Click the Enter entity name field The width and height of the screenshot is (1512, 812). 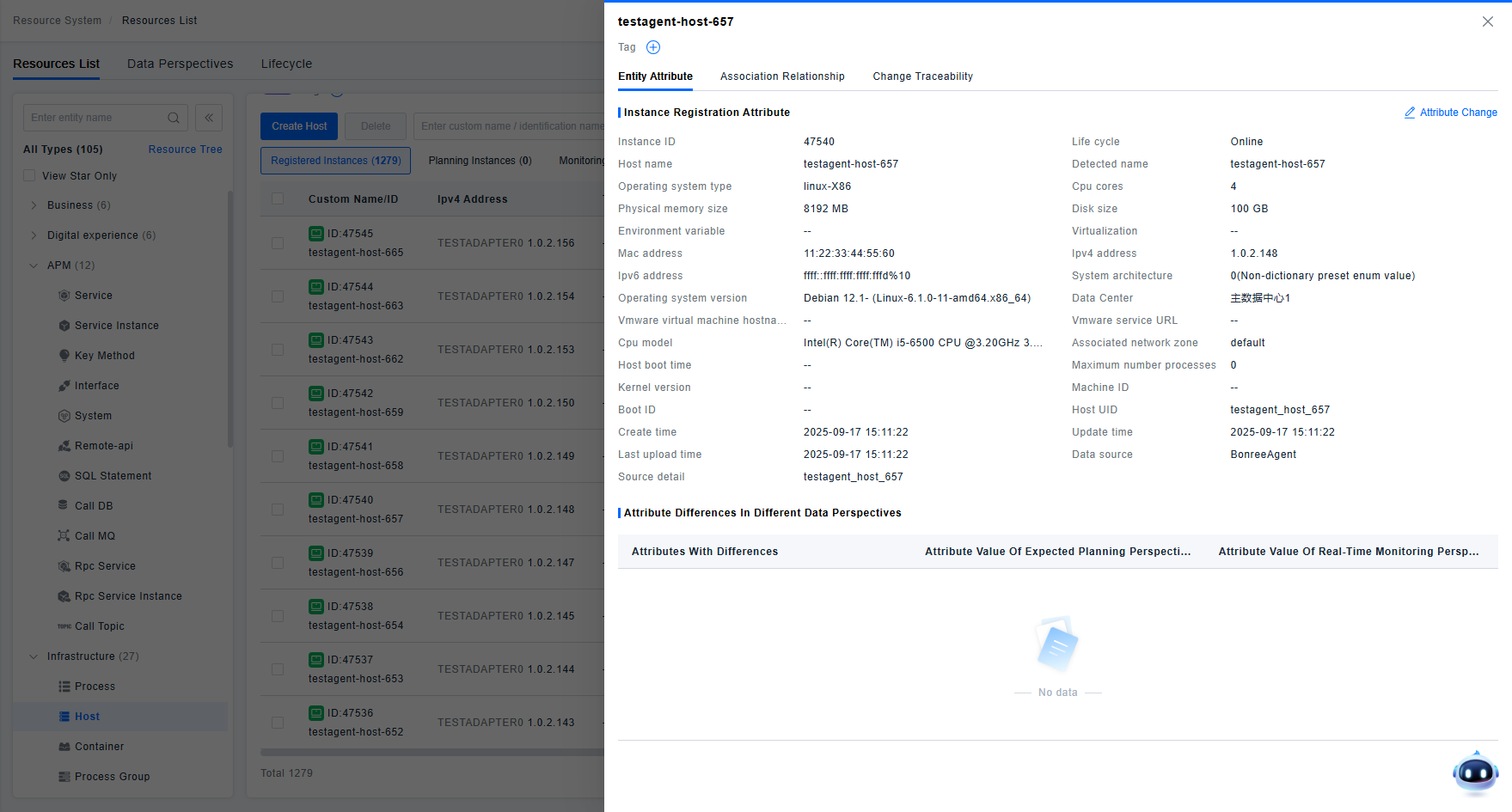click(95, 118)
